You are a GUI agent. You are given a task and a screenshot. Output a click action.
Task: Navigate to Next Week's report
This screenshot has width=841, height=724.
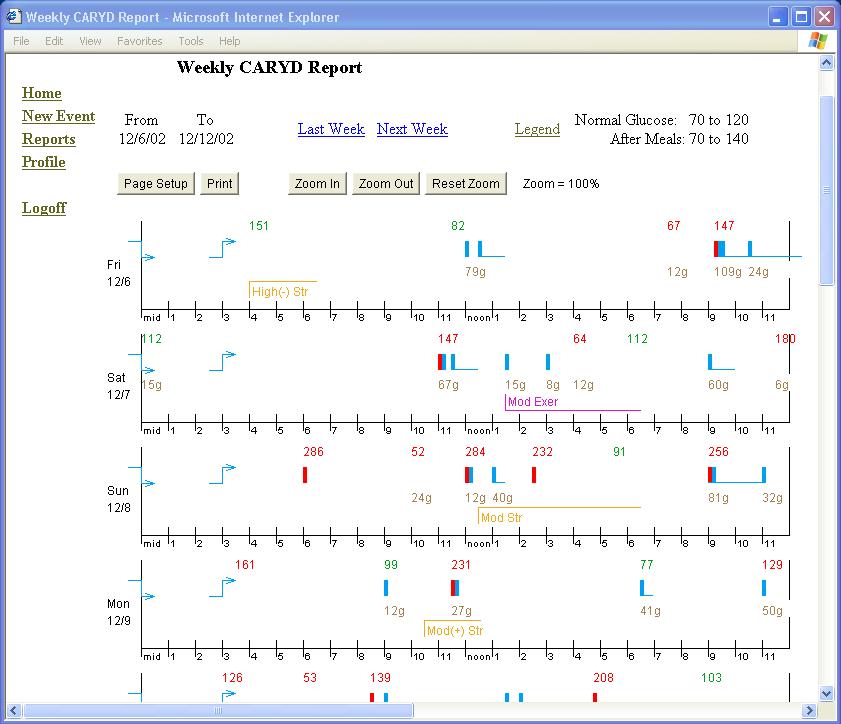pos(412,129)
